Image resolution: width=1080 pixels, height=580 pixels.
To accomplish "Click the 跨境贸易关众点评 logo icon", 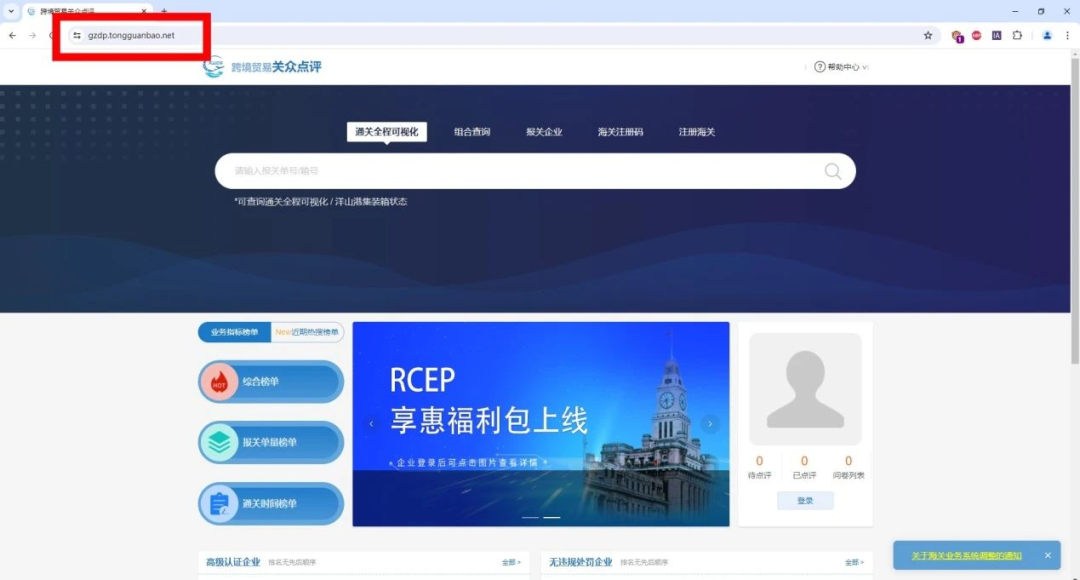I will (x=212, y=68).
